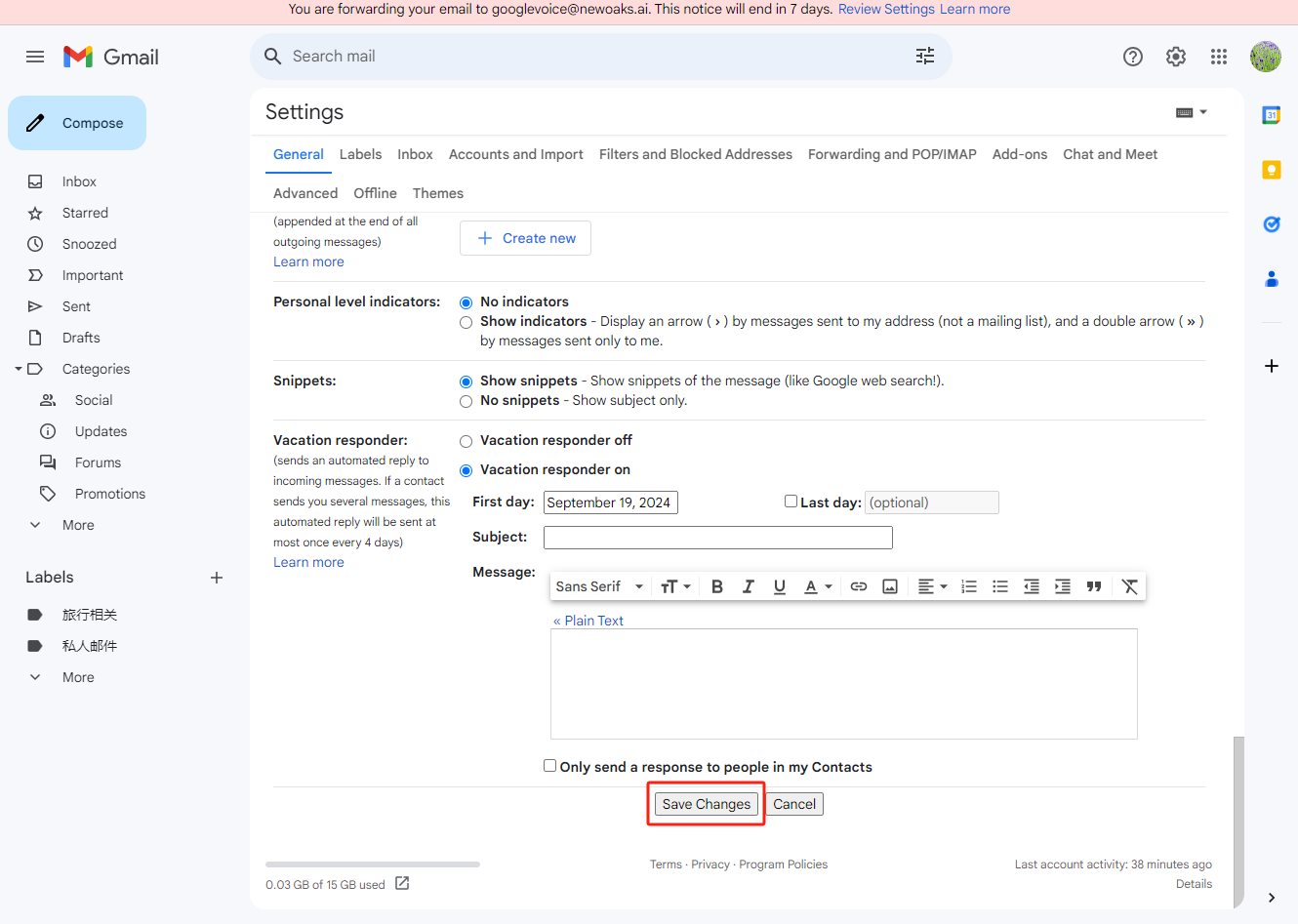Viewport: 1298px width, 924px height.
Task: Click the vacation responder Subject field
Action: pyautogui.click(x=717, y=538)
